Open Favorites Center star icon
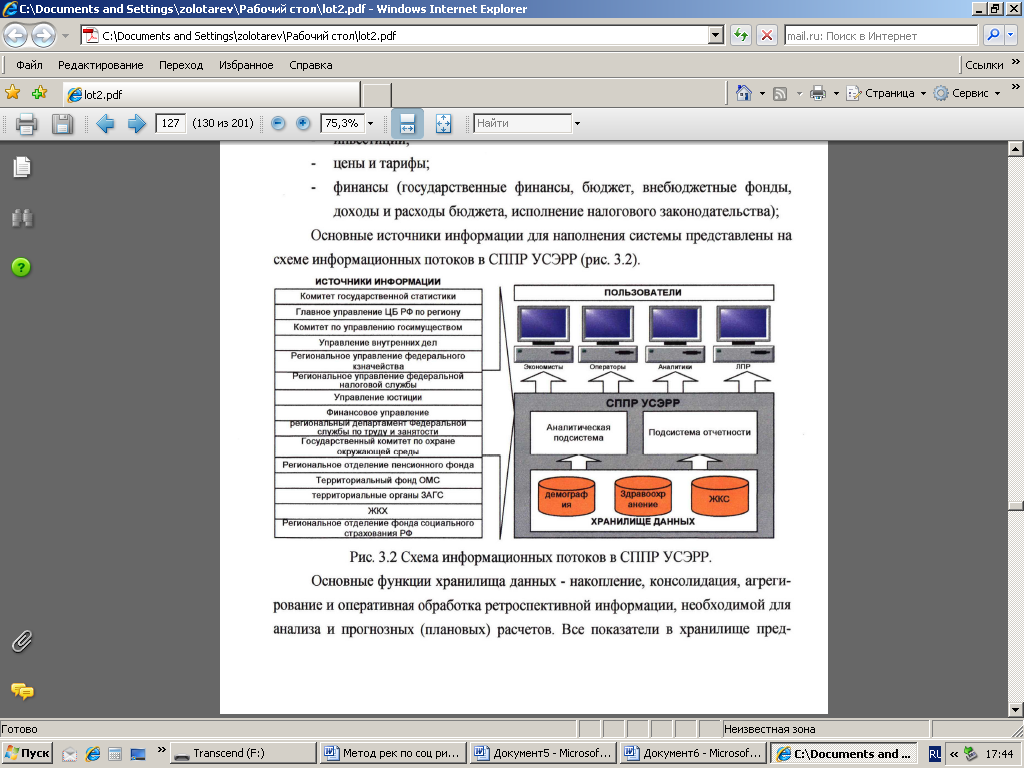 [x=12, y=93]
